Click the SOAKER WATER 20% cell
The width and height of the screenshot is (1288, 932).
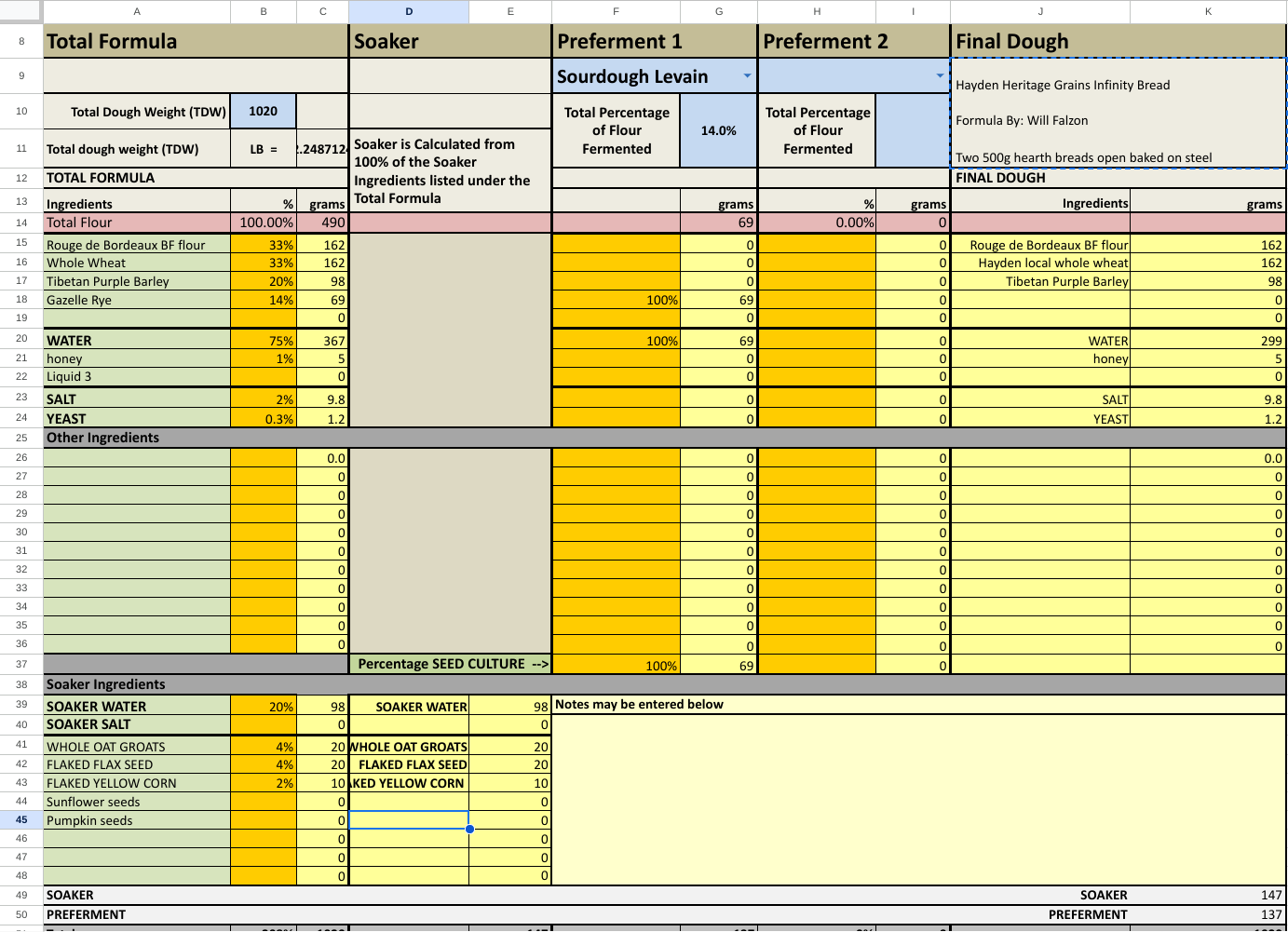point(264,707)
